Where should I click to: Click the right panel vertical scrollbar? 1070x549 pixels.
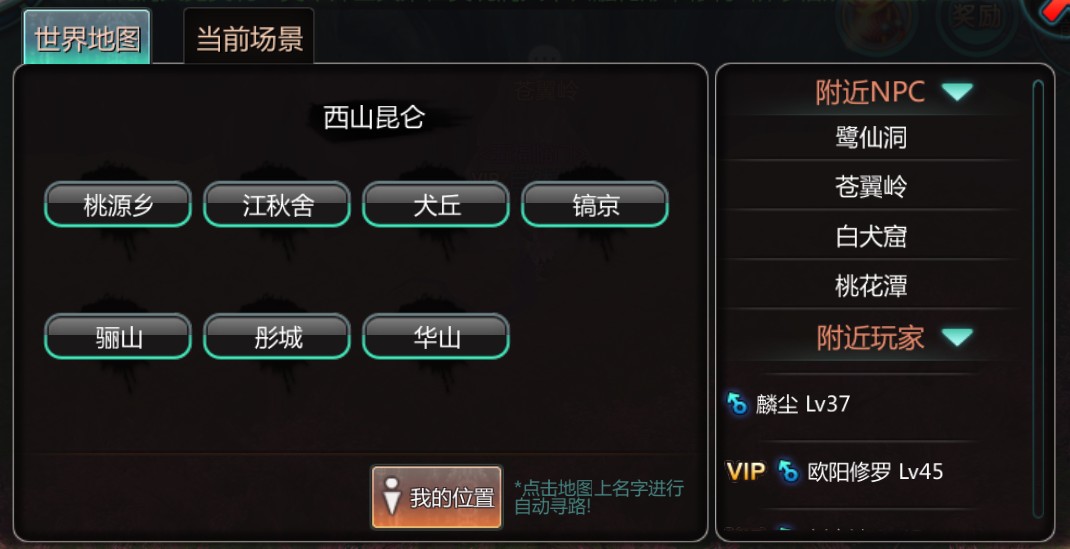click(x=1038, y=299)
